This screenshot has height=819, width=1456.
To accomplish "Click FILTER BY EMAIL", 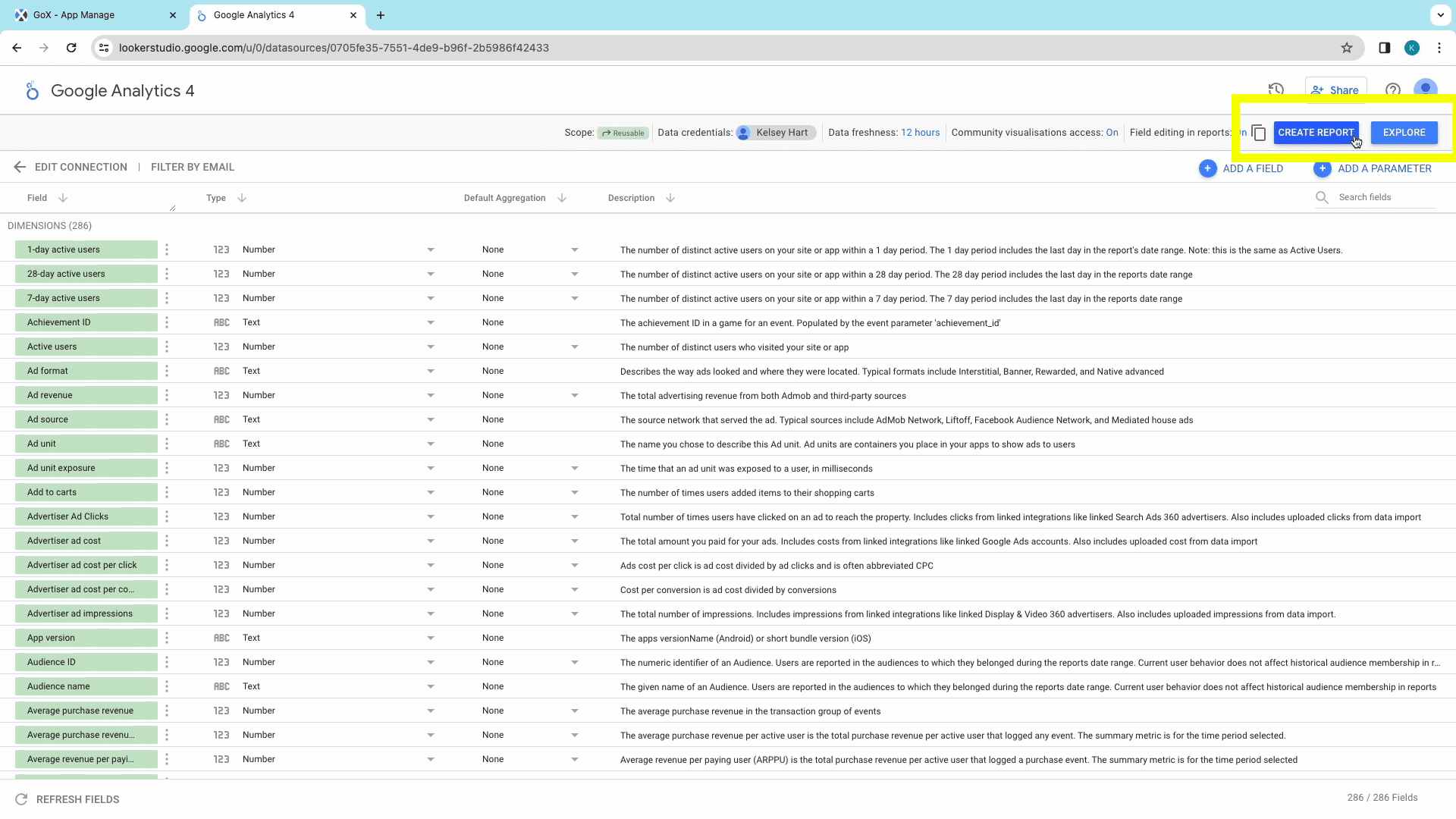I will (193, 167).
